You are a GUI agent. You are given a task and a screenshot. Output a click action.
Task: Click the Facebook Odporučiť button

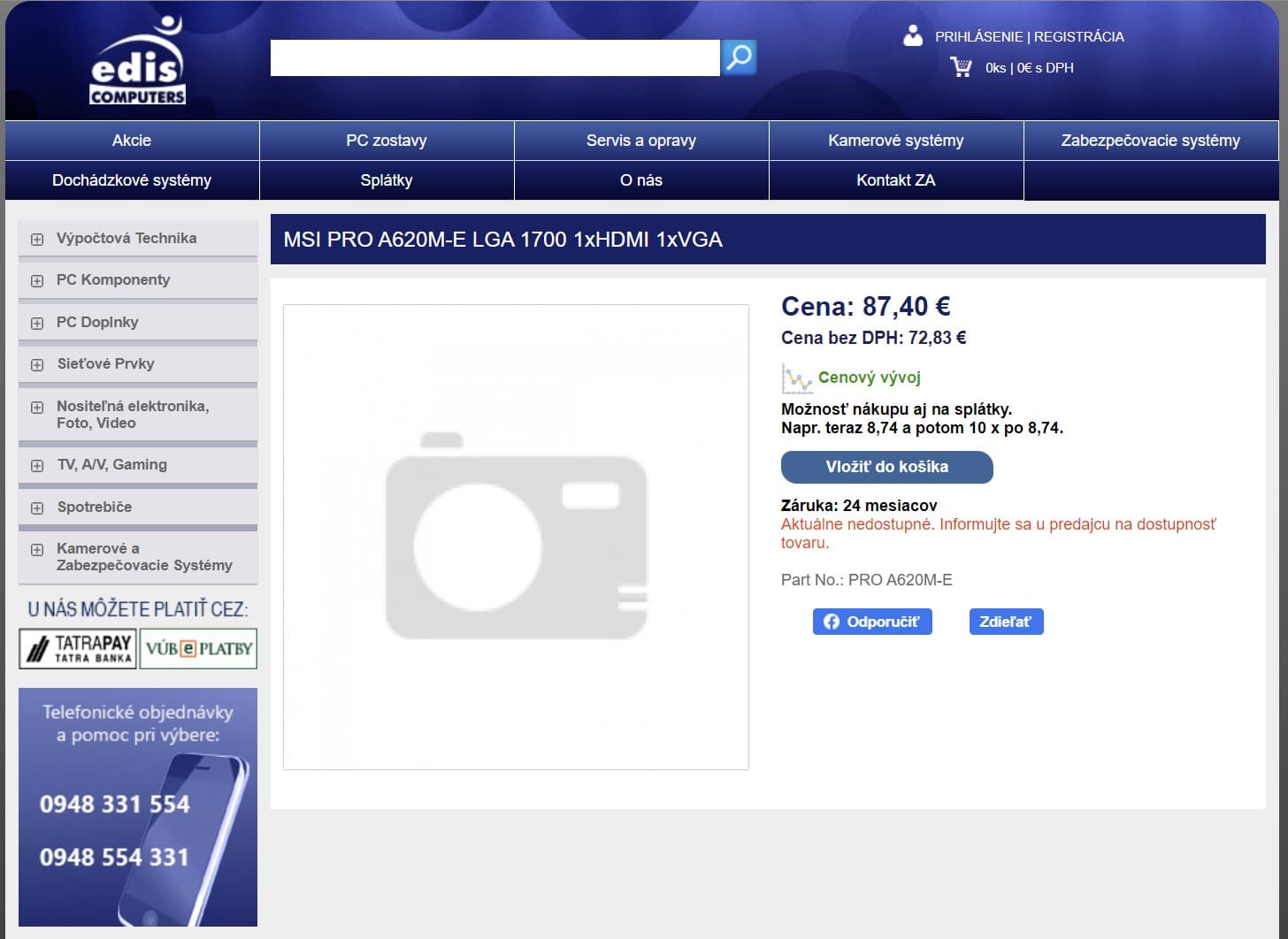872,622
